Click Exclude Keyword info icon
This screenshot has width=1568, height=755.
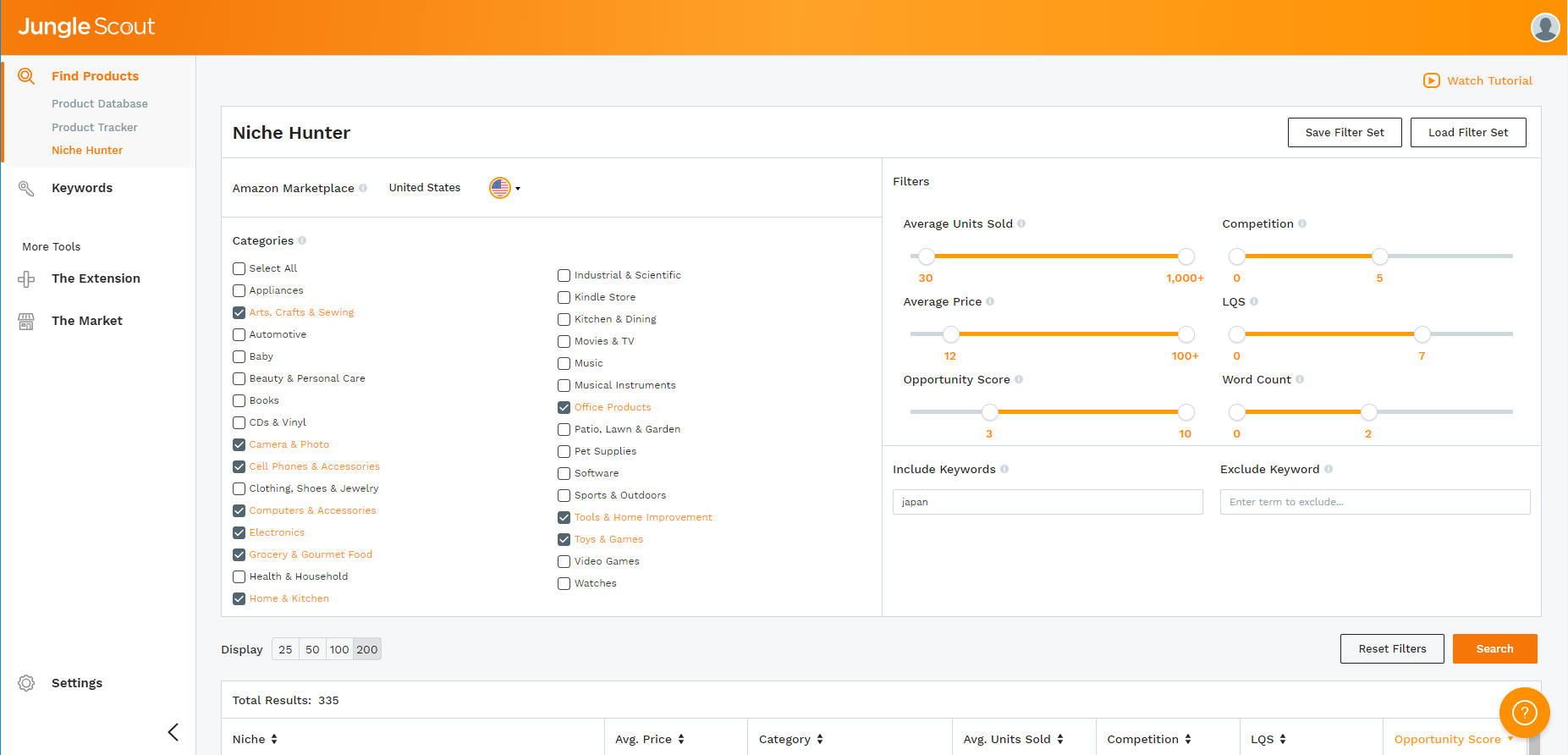tap(1329, 469)
